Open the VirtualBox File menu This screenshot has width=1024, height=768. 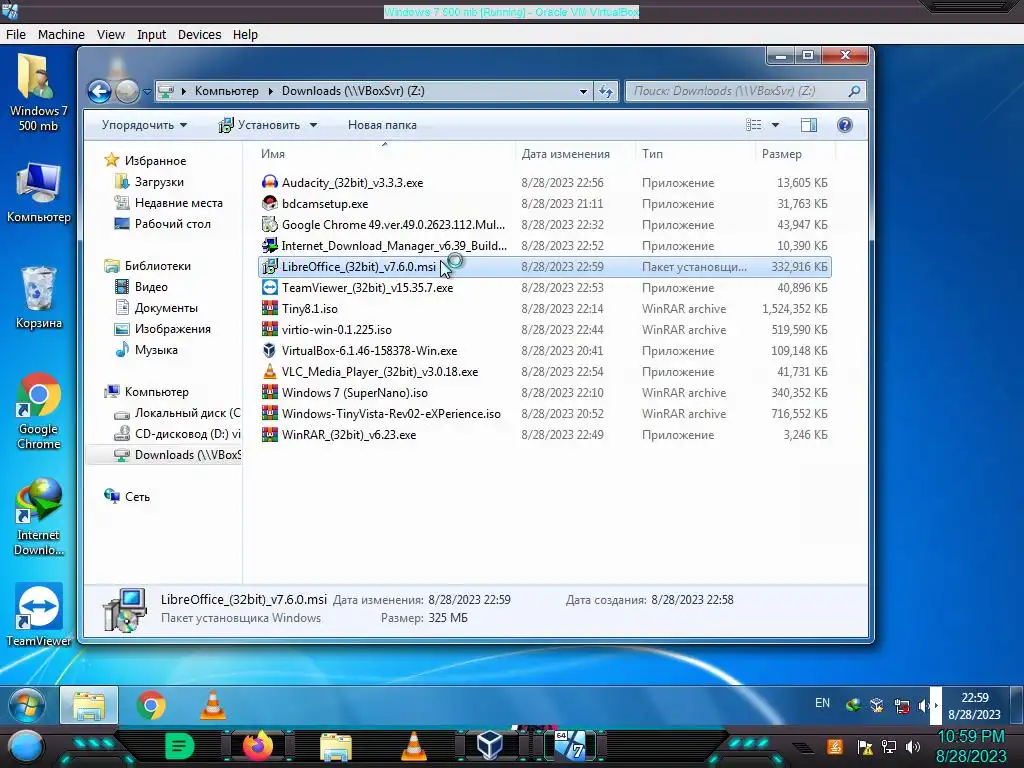(16, 35)
